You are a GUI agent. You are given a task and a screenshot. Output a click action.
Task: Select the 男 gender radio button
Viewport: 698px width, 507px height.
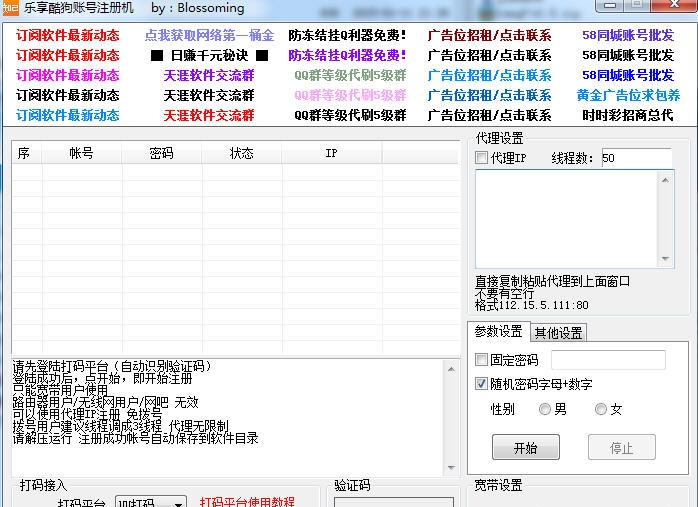pos(545,409)
